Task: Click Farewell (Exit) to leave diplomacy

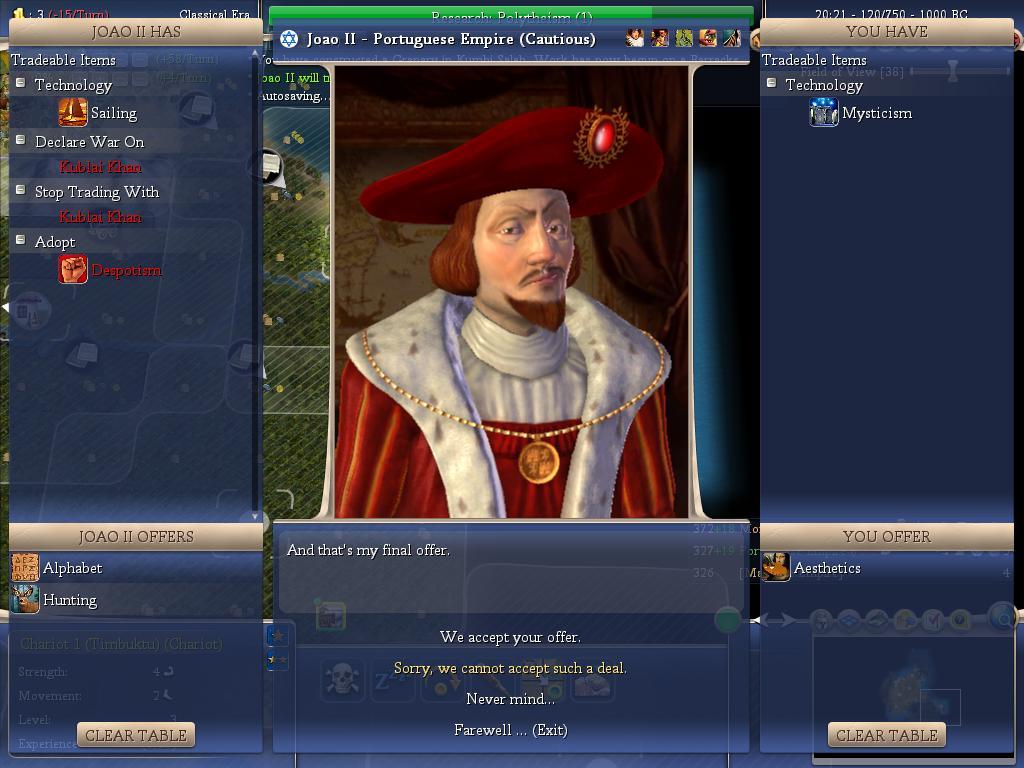Action: point(510,730)
